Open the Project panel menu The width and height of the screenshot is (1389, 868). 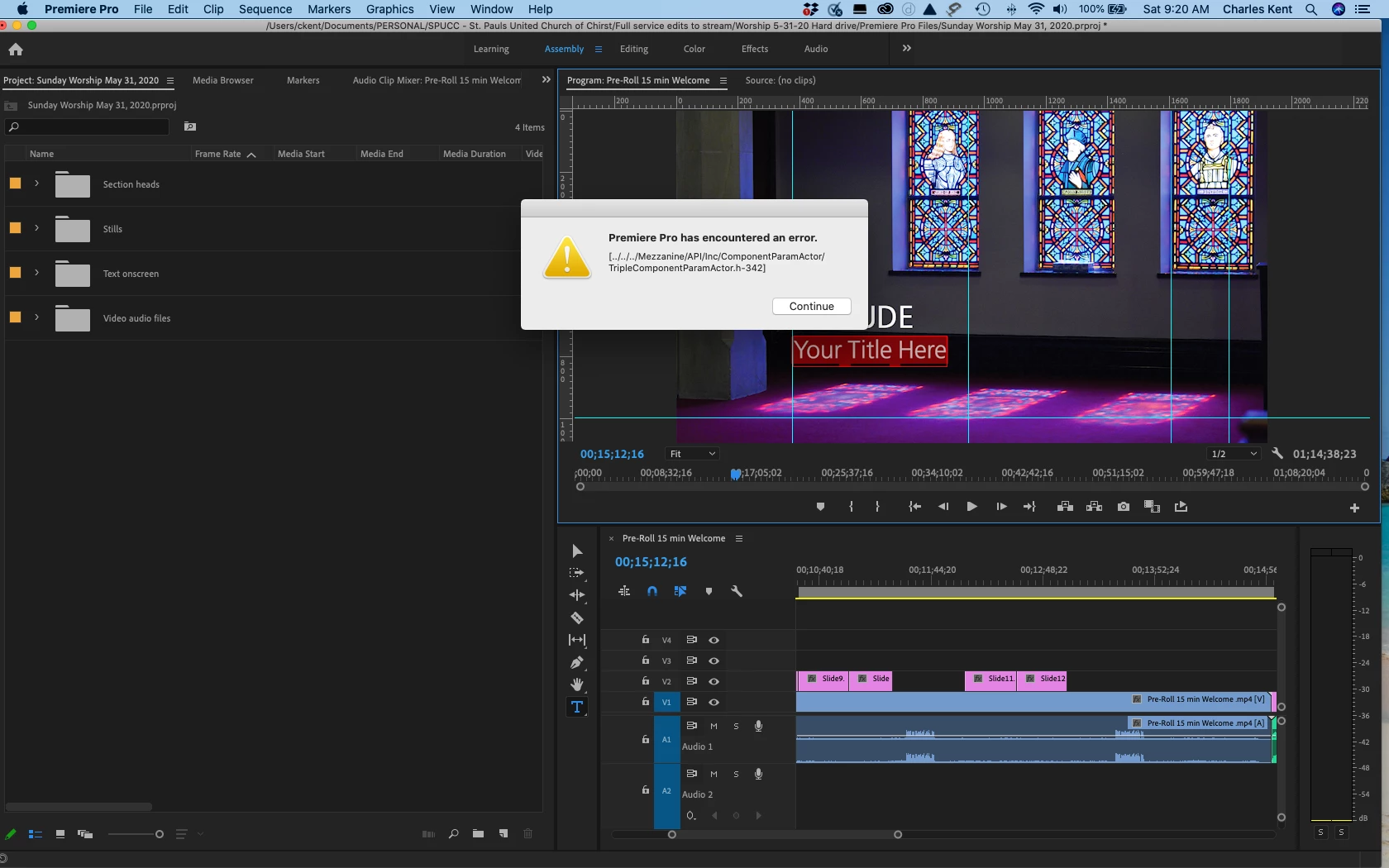170,80
